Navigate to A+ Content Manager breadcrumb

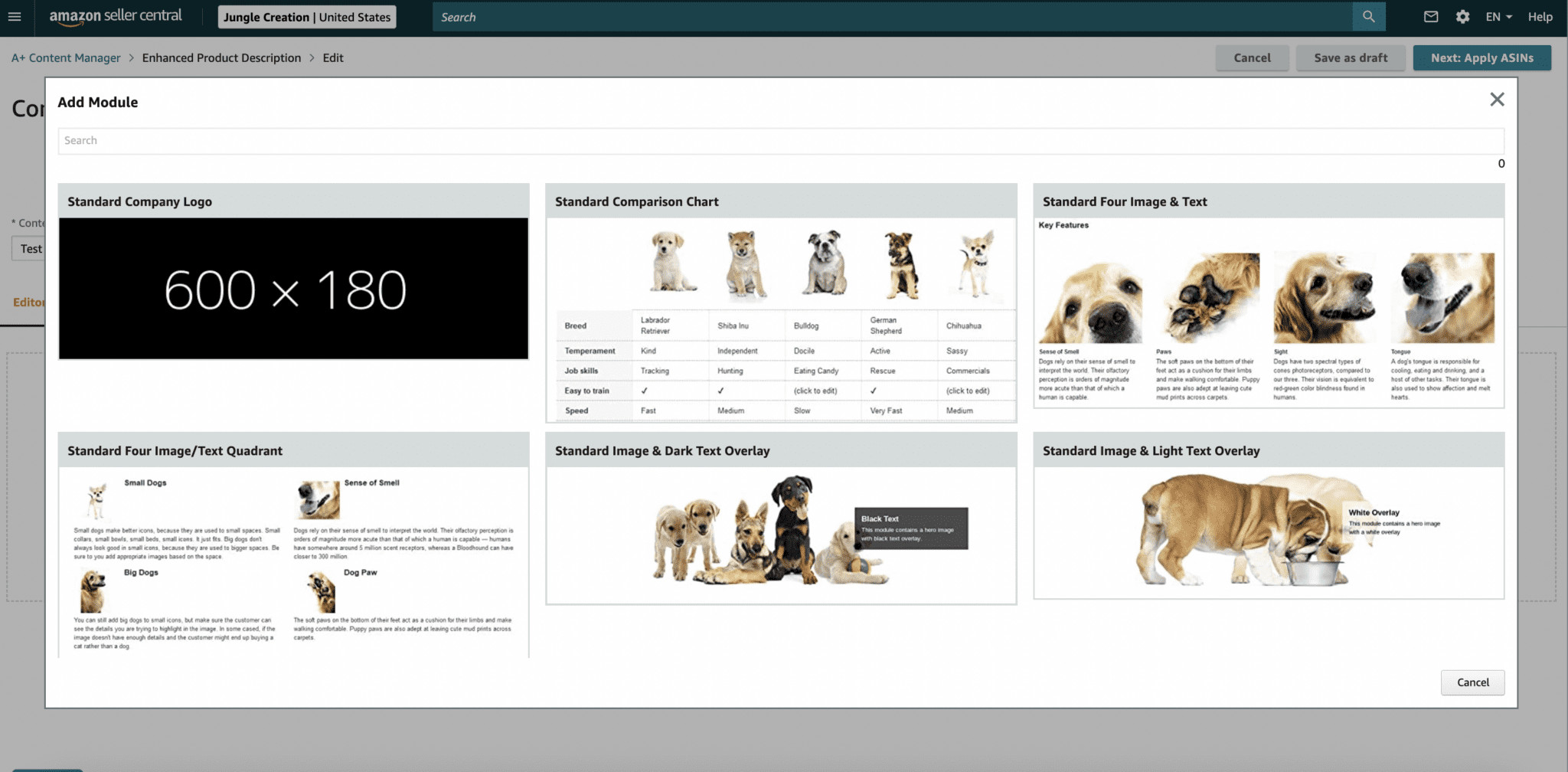[65, 57]
